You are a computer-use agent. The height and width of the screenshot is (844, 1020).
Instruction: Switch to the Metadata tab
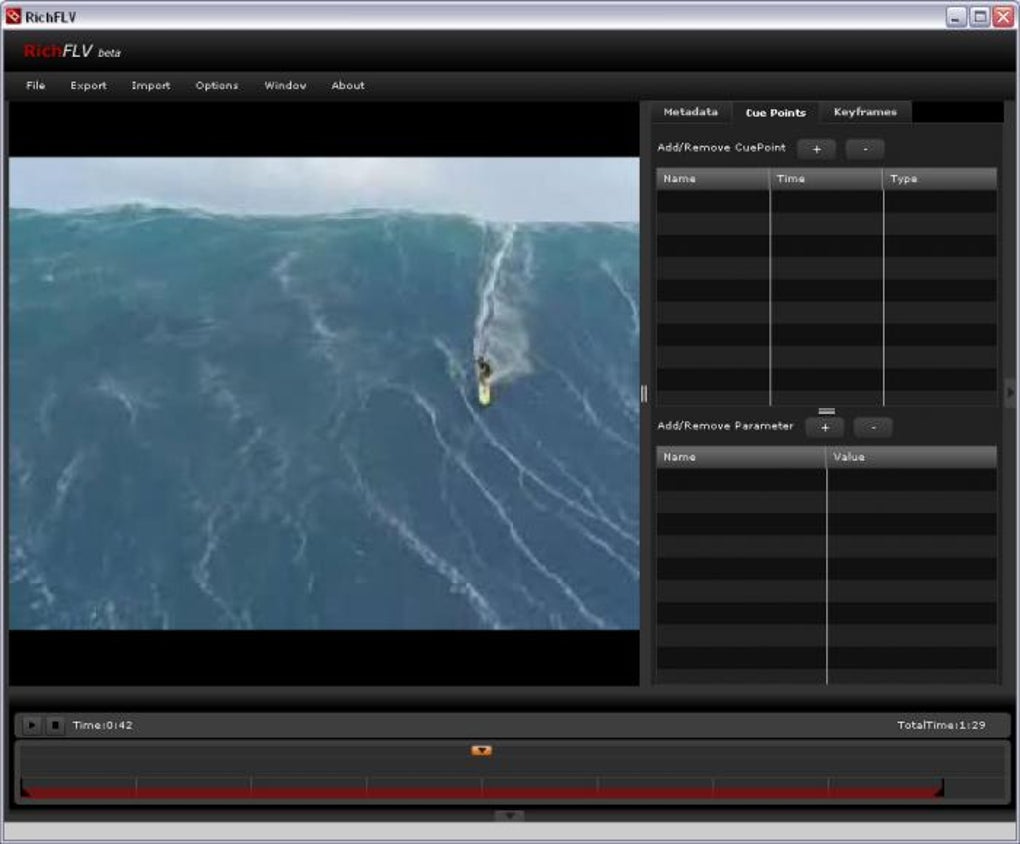691,112
